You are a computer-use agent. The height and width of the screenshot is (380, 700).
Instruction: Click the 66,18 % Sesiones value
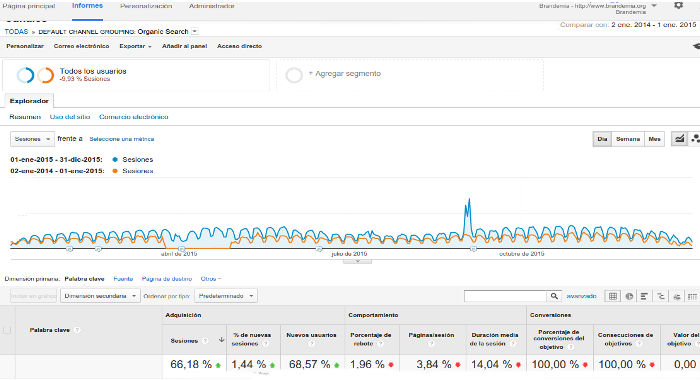(x=191, y=364)
